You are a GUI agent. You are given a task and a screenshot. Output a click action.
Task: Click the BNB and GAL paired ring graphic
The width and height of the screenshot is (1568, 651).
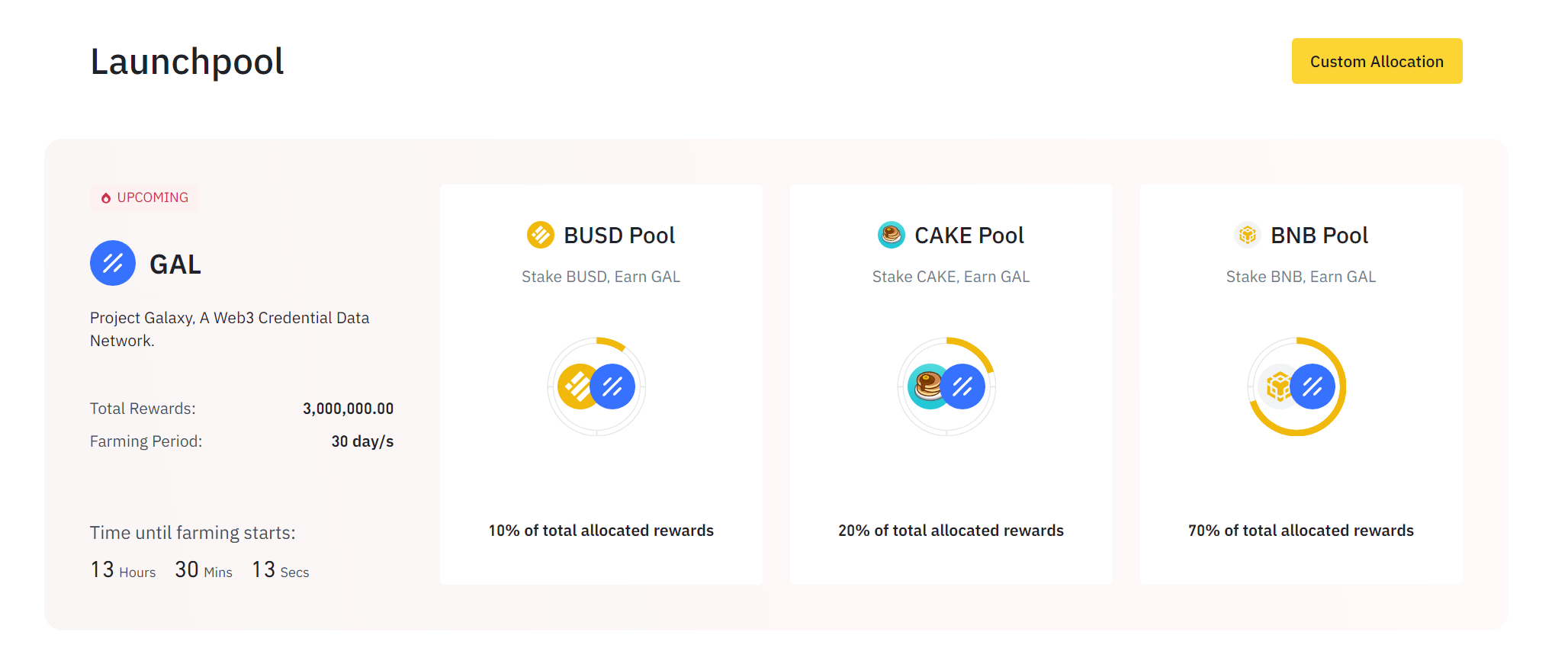pyautogui.click(x=1296, y=386)
